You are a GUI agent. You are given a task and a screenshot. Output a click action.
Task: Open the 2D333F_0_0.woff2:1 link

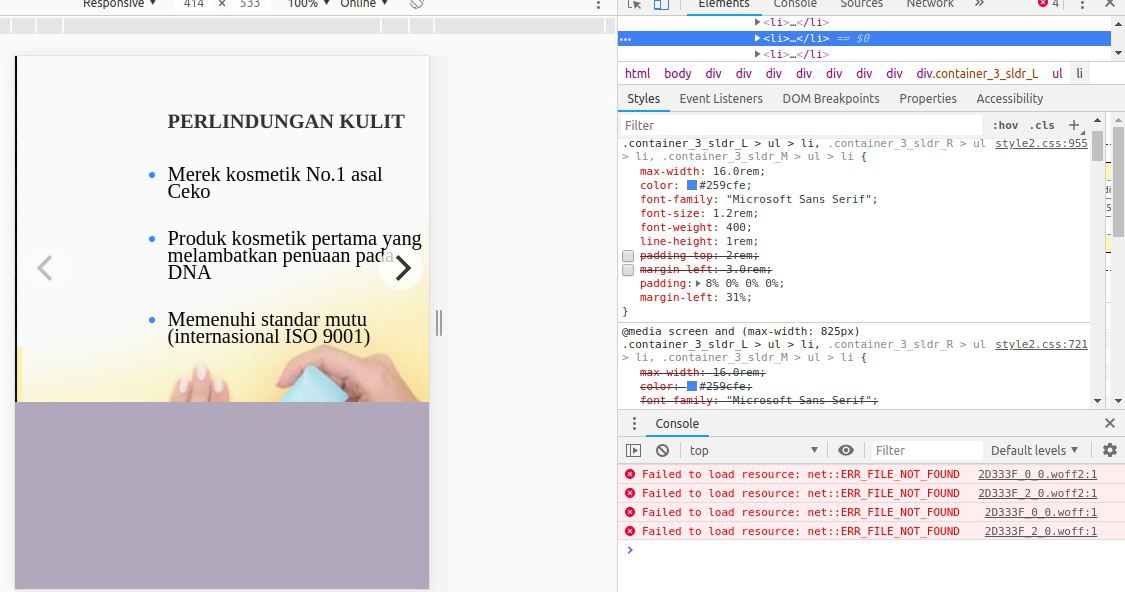point(1037,474)
